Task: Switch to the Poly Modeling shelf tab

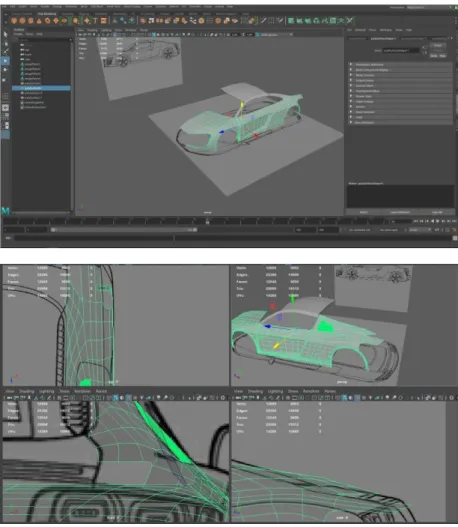Action: pos(47,14)
